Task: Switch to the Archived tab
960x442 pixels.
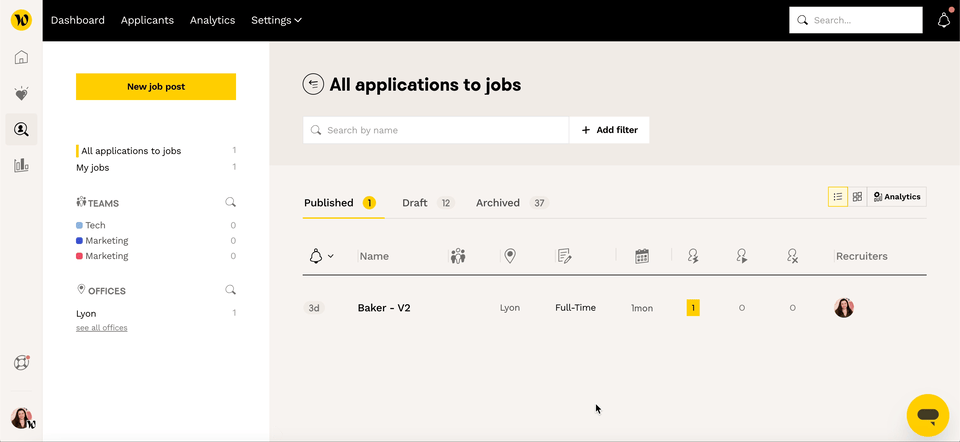Action: coord(498,203)
